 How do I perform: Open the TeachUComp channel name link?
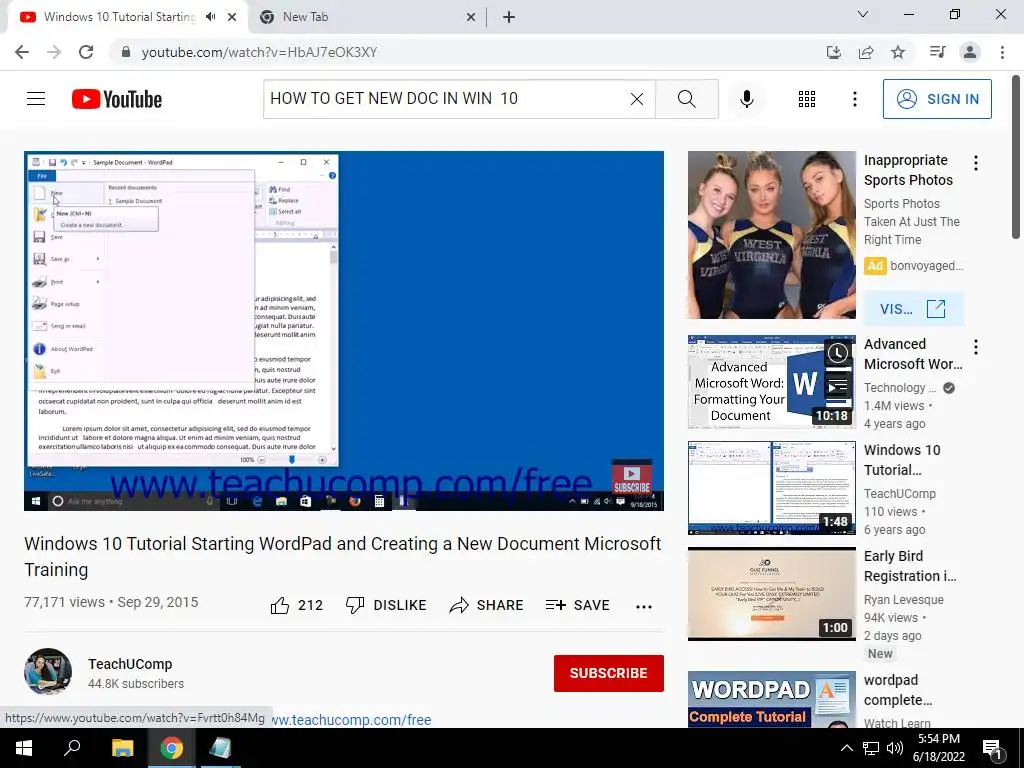(x=130, y=664)
